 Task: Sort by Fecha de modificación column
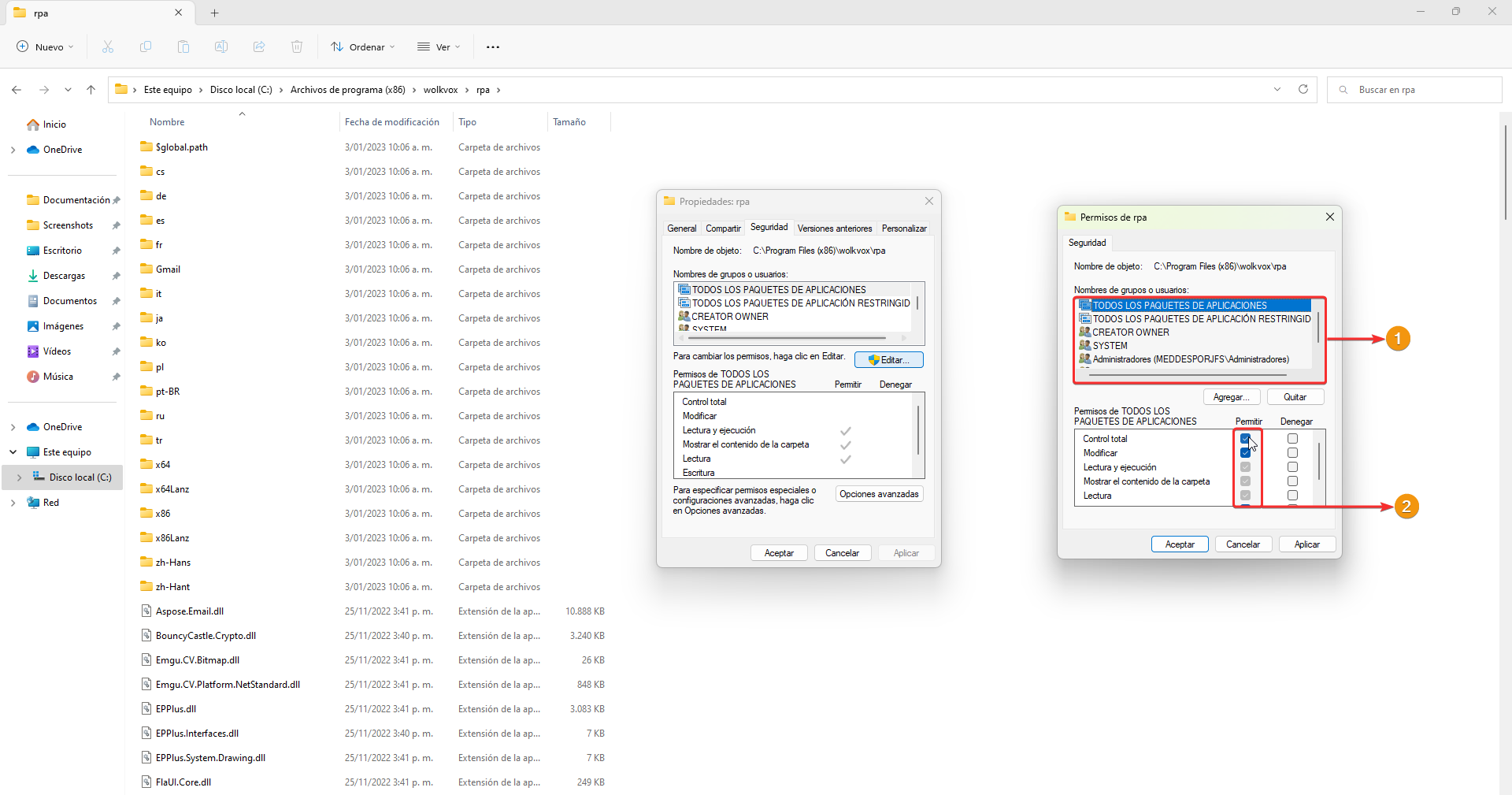(392, 122)
